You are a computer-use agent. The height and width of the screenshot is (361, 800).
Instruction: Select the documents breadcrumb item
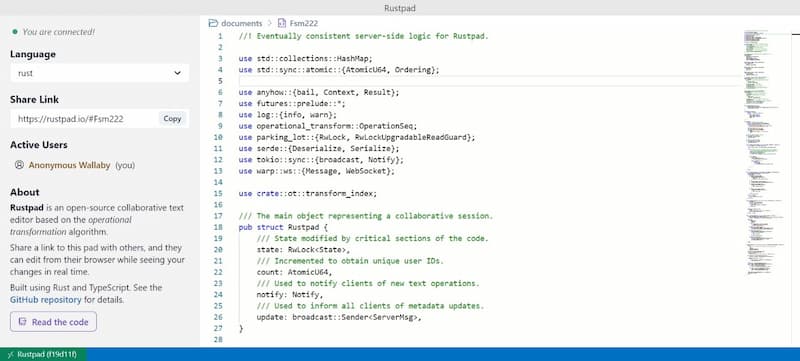point(241,23)
